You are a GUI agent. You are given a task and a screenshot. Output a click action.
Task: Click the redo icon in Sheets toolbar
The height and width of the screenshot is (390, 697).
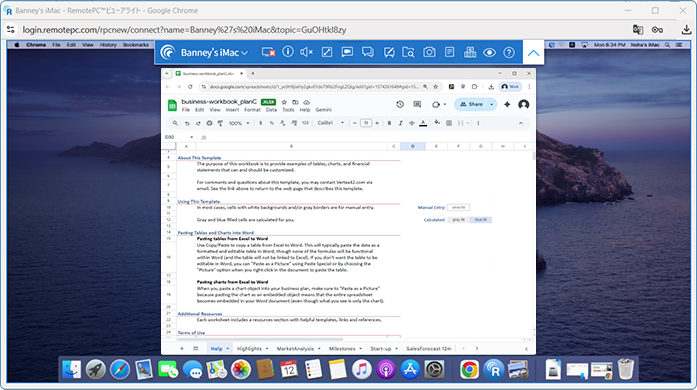(x=198, y=123)
